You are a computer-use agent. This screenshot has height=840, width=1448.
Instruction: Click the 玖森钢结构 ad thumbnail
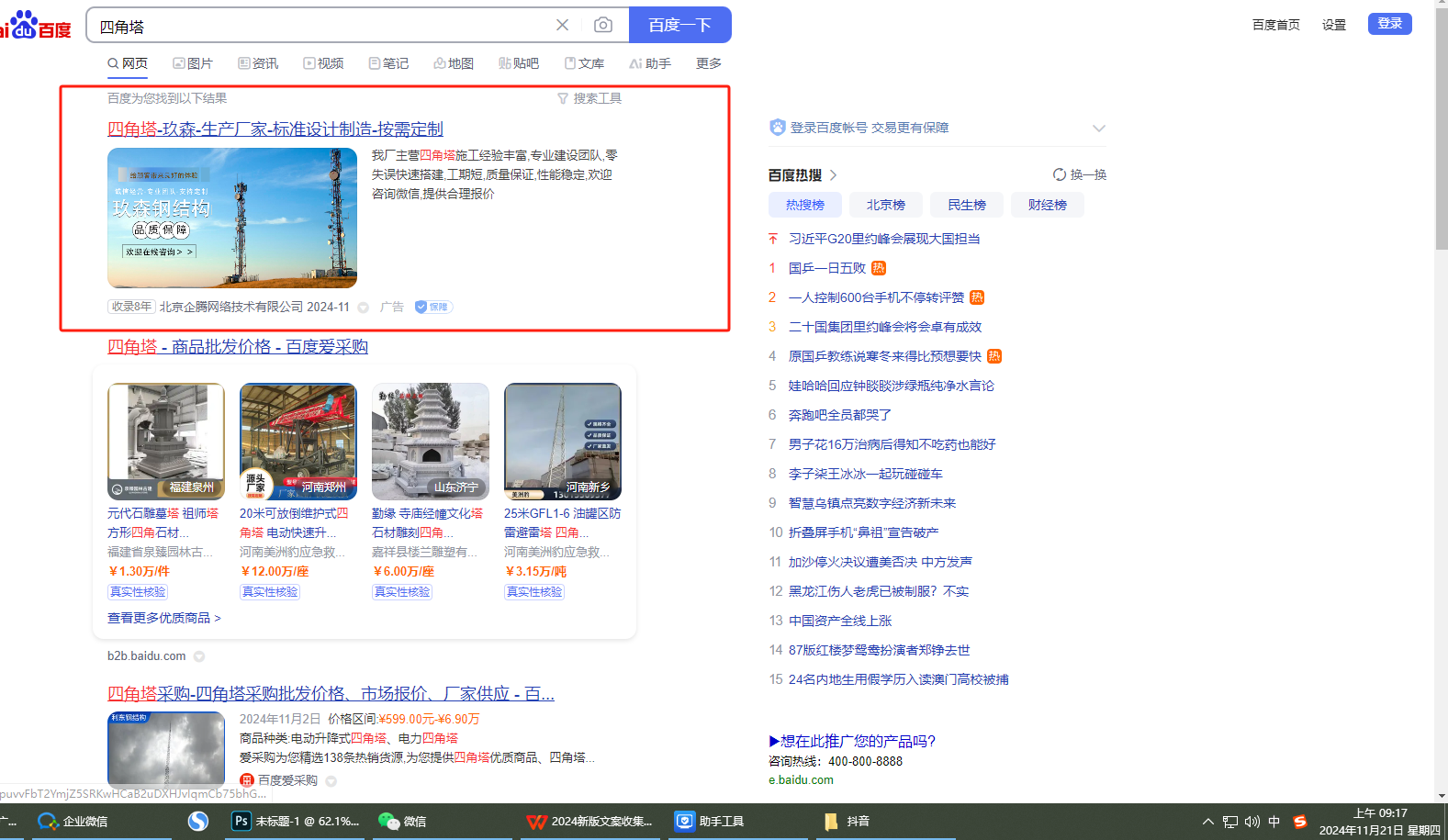232,218
